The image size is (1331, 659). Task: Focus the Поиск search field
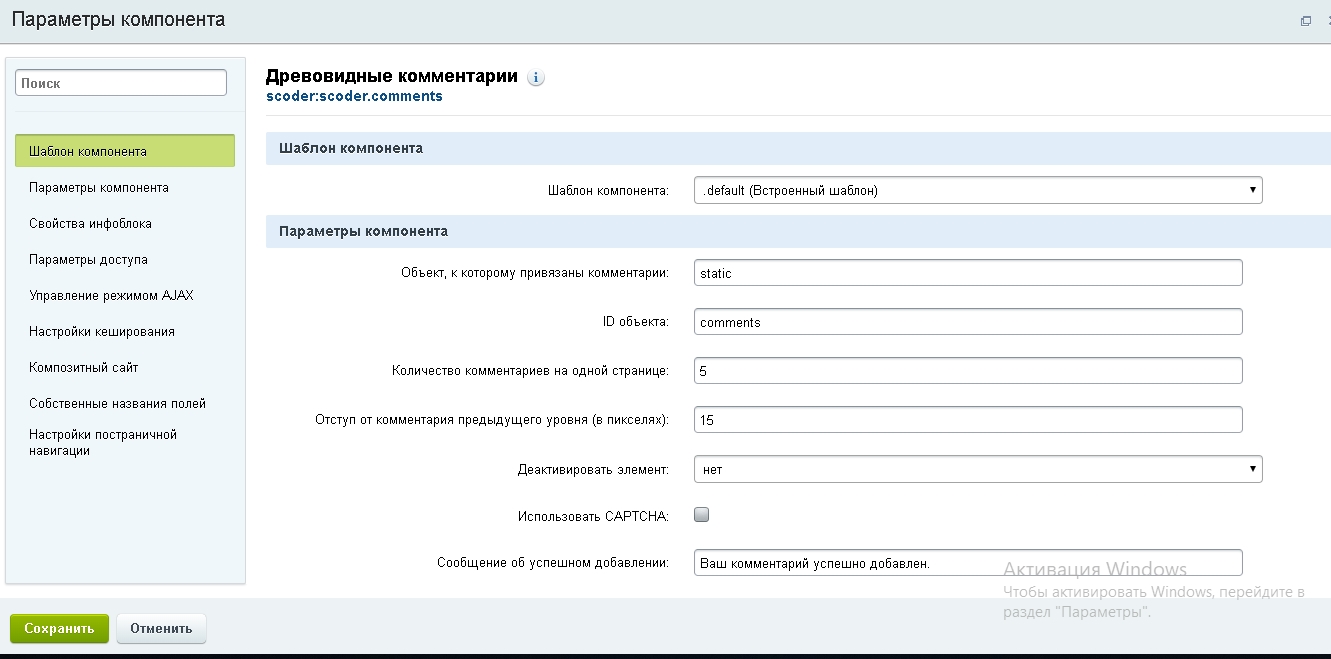tap(121, 83)
